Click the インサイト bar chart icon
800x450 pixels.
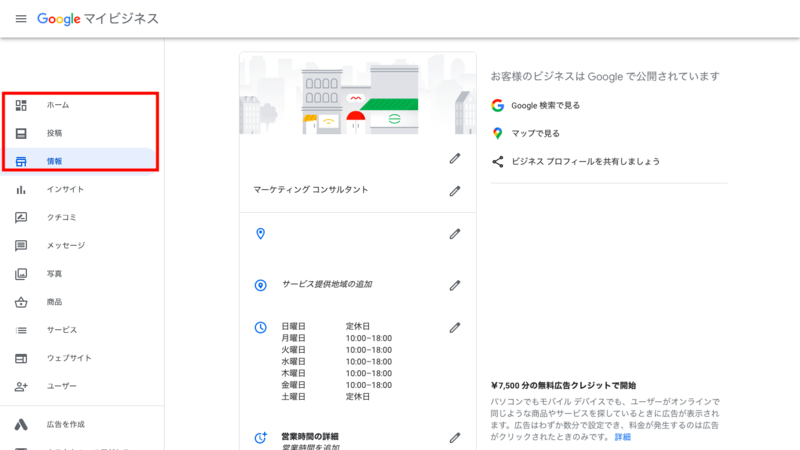(21, 190)
